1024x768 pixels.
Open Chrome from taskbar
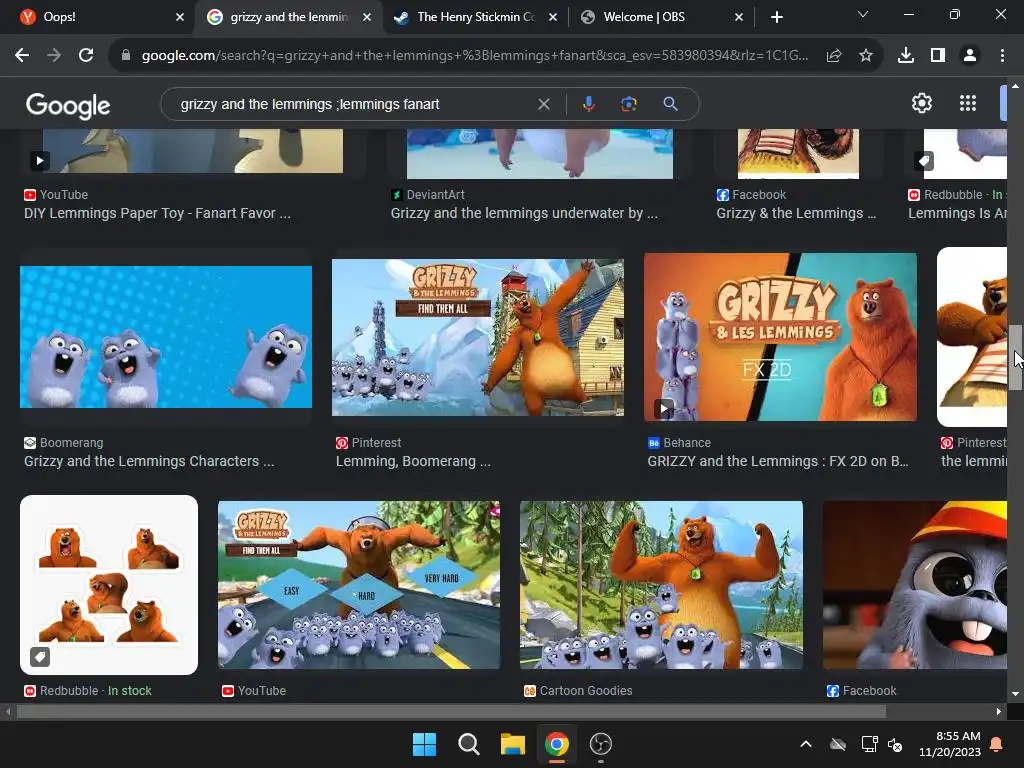[556, 744]
